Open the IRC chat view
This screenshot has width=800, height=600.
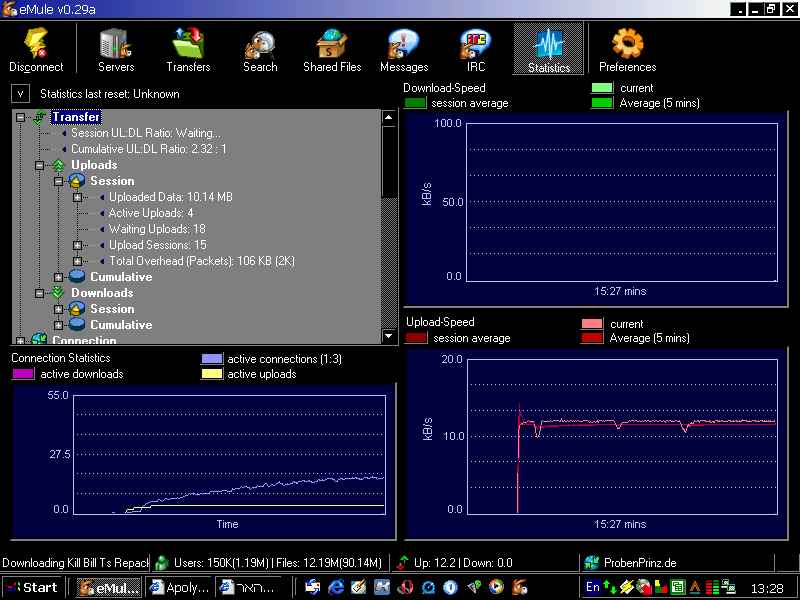point(476,50)
